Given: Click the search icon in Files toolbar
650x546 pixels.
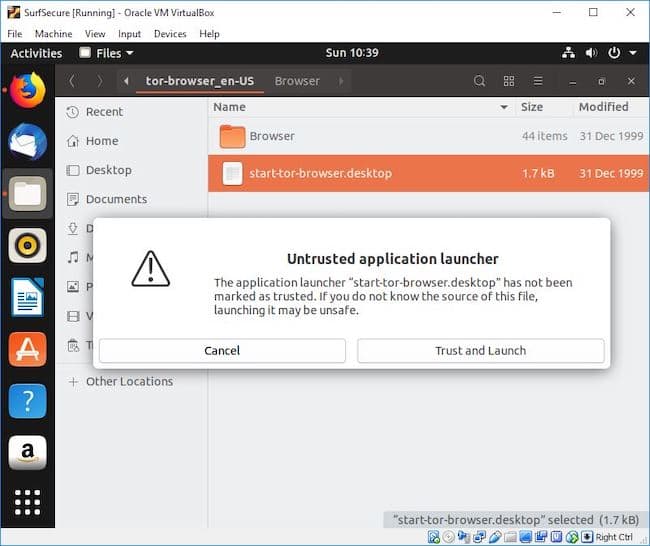Looking at the screenshot, I should [479, 81].
